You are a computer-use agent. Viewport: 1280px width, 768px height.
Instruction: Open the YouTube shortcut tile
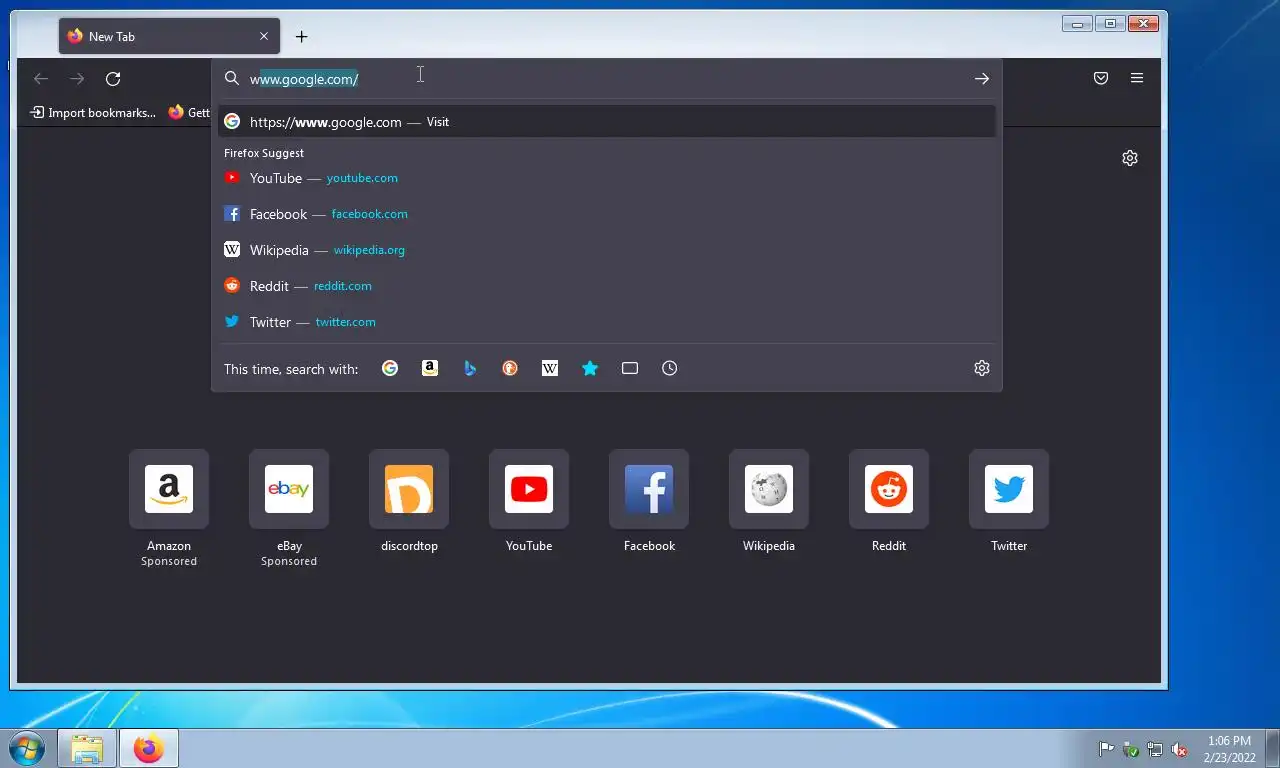[529, 489]
